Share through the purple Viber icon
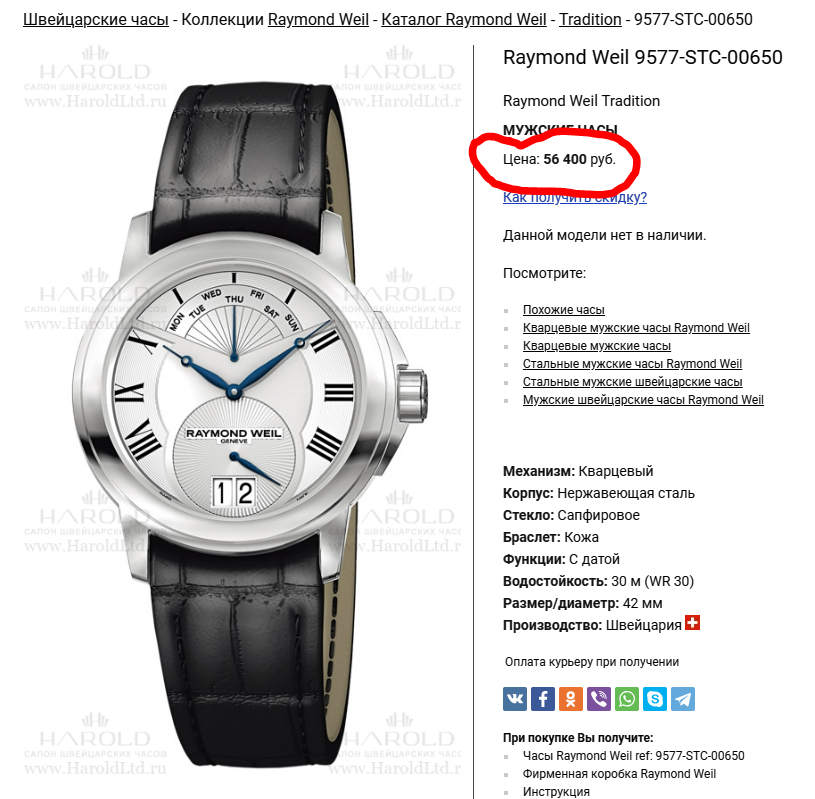Screen dimensions: 815x799 [599, 699]
